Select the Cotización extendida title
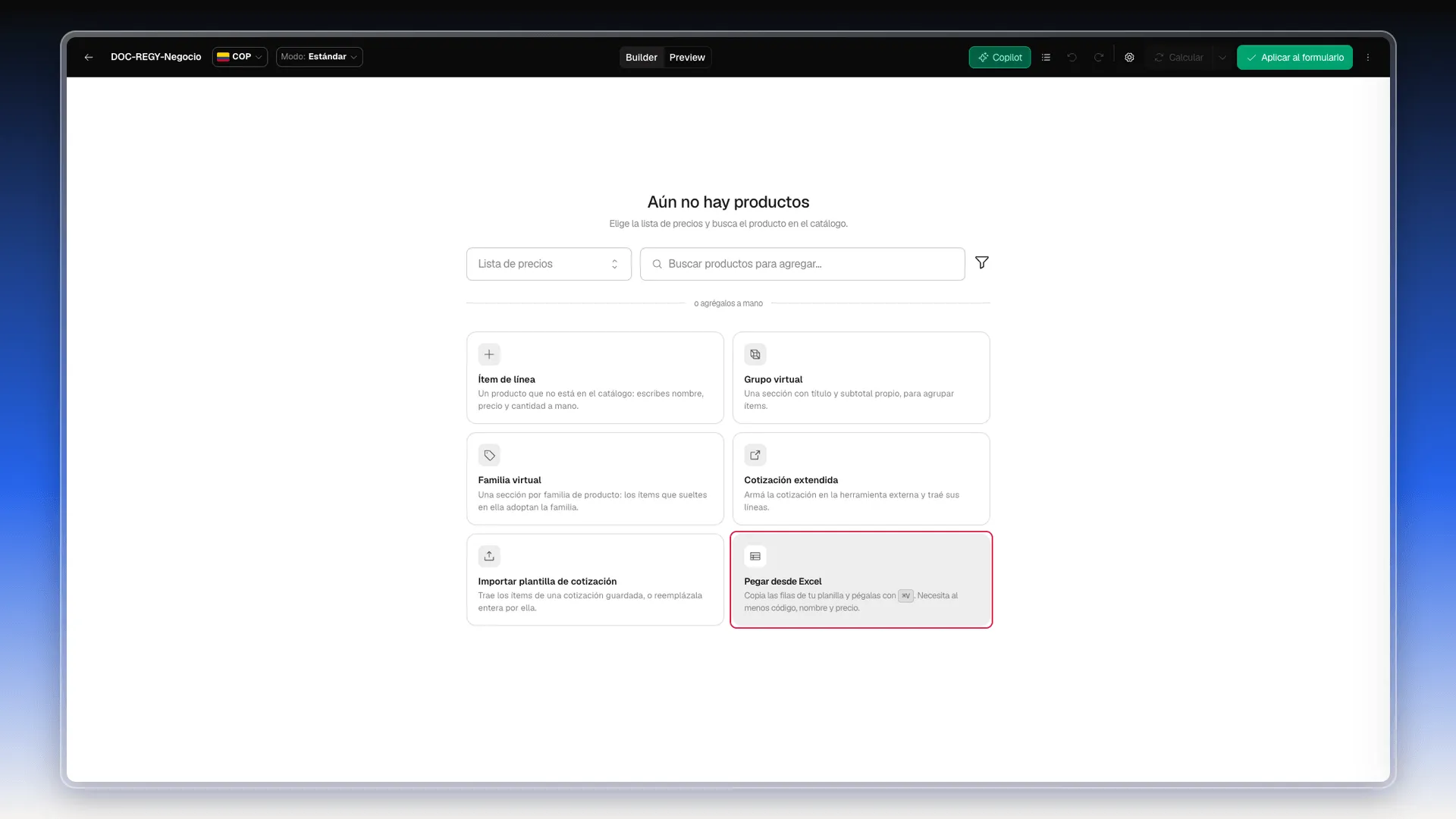Image resolution: width=1456 pixels, height=819 pixels. coord(791,480)
